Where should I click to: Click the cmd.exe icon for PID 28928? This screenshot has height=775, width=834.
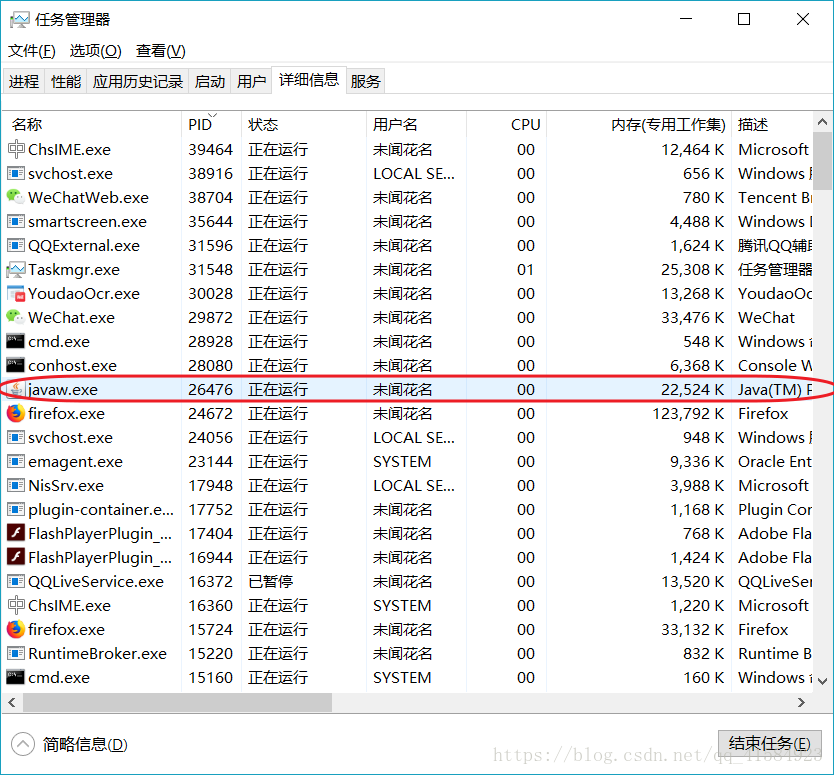(15, 341)
